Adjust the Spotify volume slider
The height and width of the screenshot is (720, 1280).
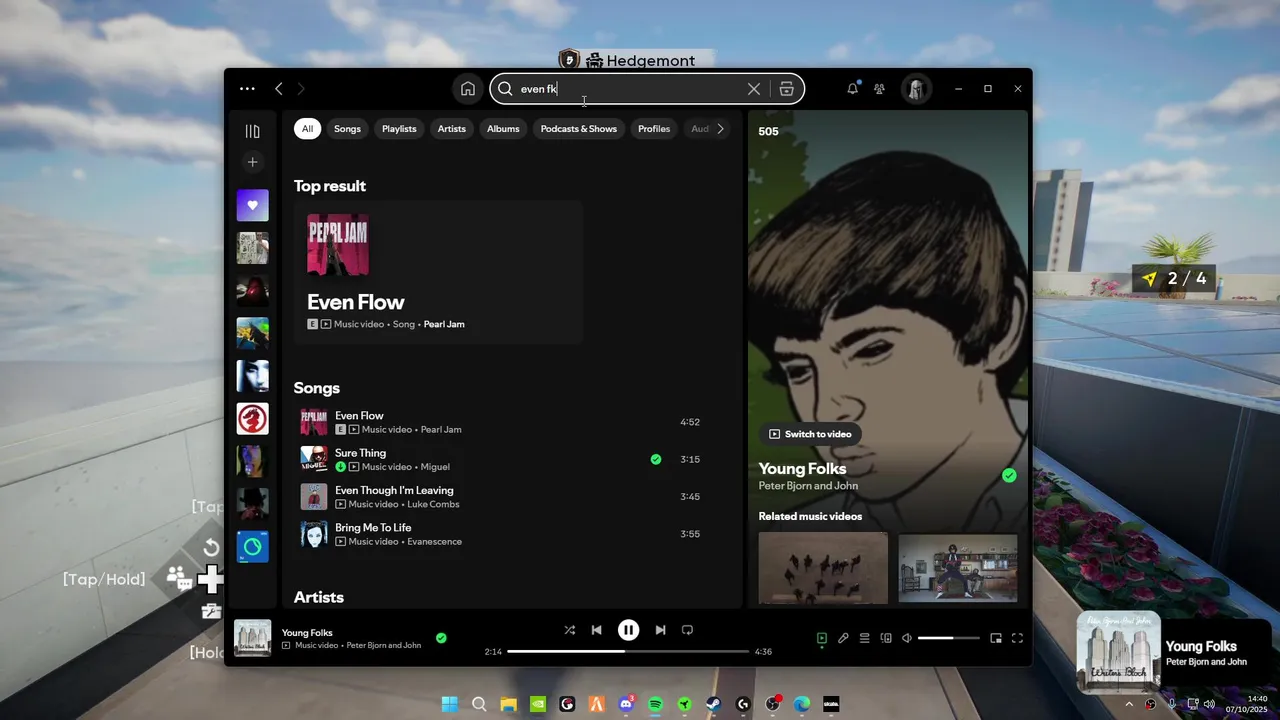pos(949,638)
